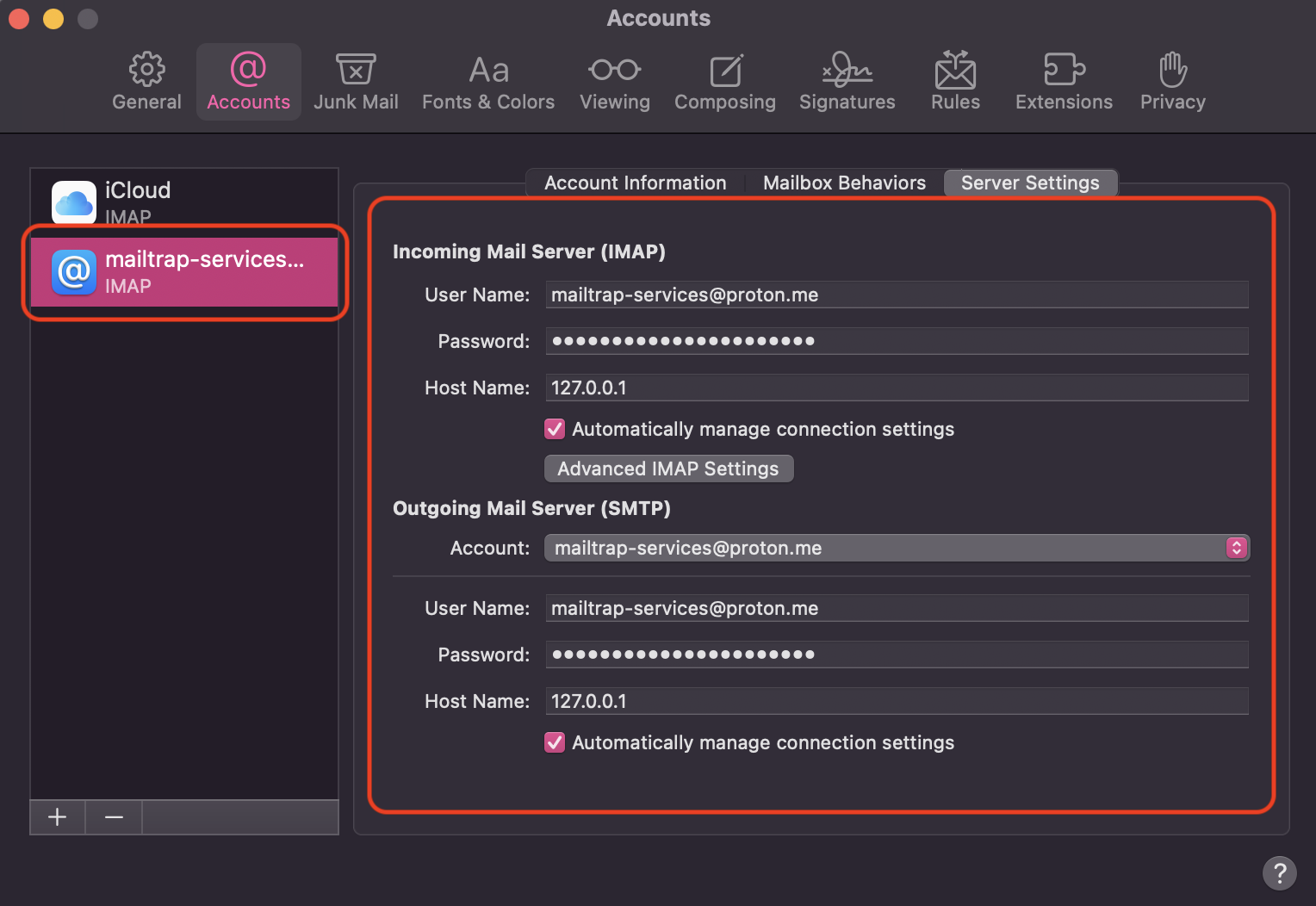1316x906 pixels.
Task: Open the Extensions preferences pane
Action: [x=1065, y=82]
